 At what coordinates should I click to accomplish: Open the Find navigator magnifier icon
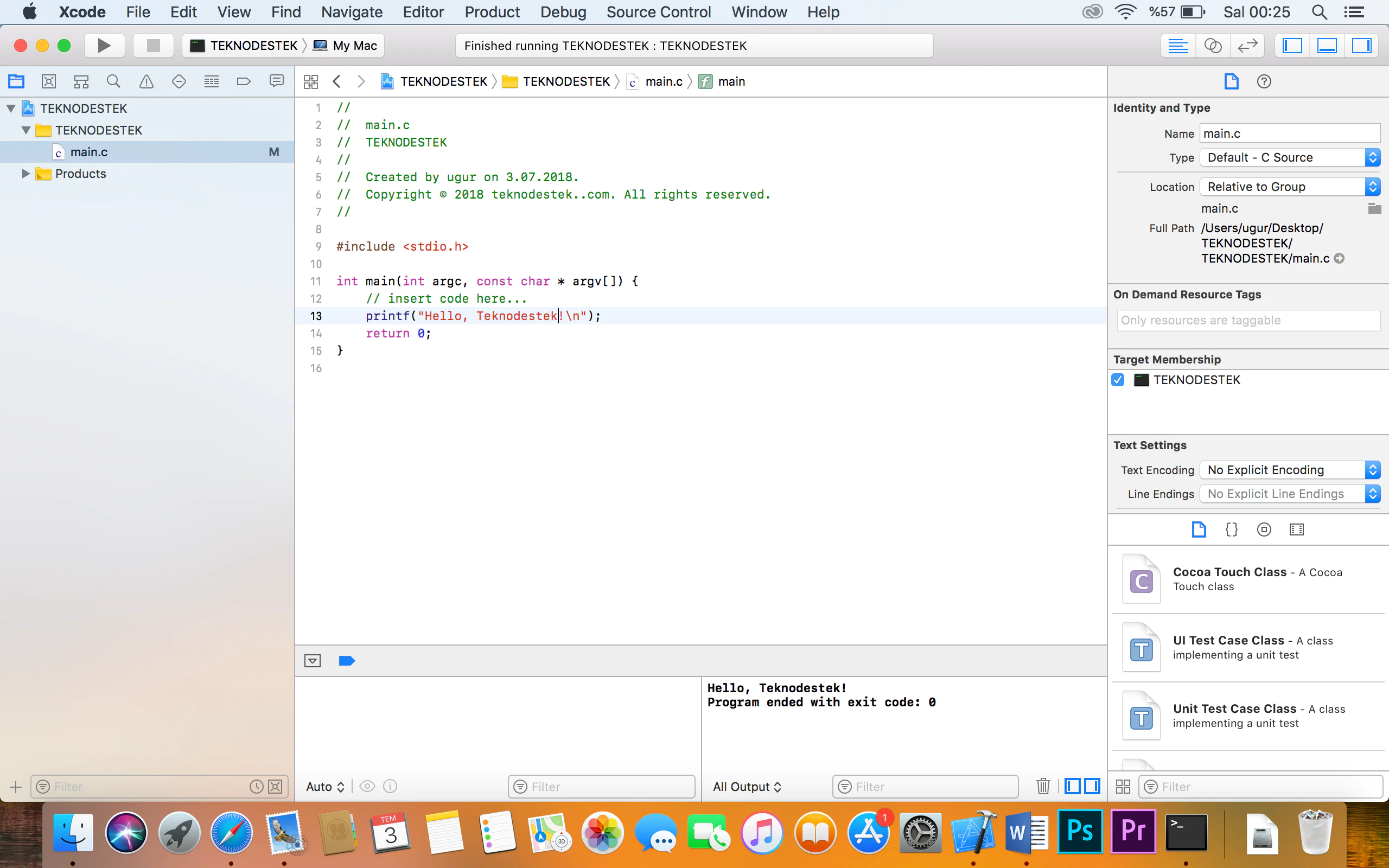[113, 81]
